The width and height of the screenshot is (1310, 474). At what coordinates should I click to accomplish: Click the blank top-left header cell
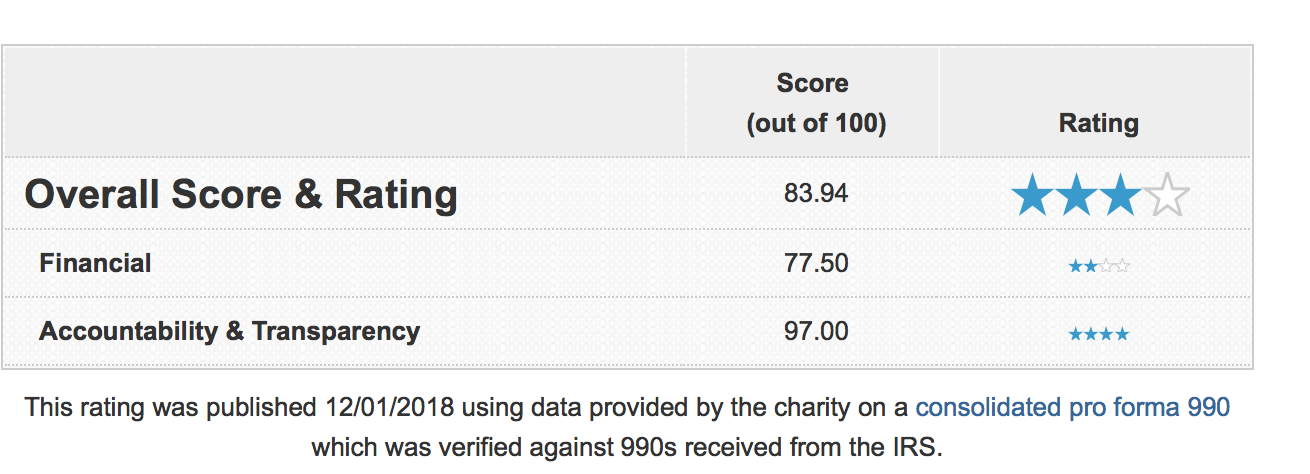click(344, 102)
